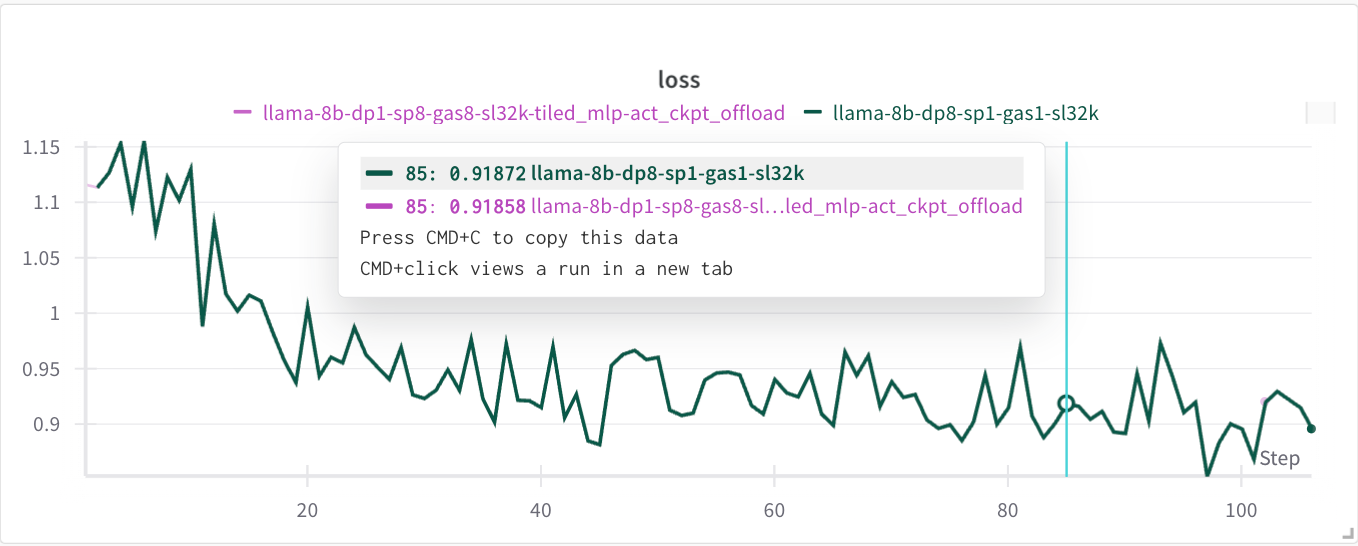This screenshot has height=546, width=1358.
Task: Click the magenta legend color dash
Action: (242, 113)
